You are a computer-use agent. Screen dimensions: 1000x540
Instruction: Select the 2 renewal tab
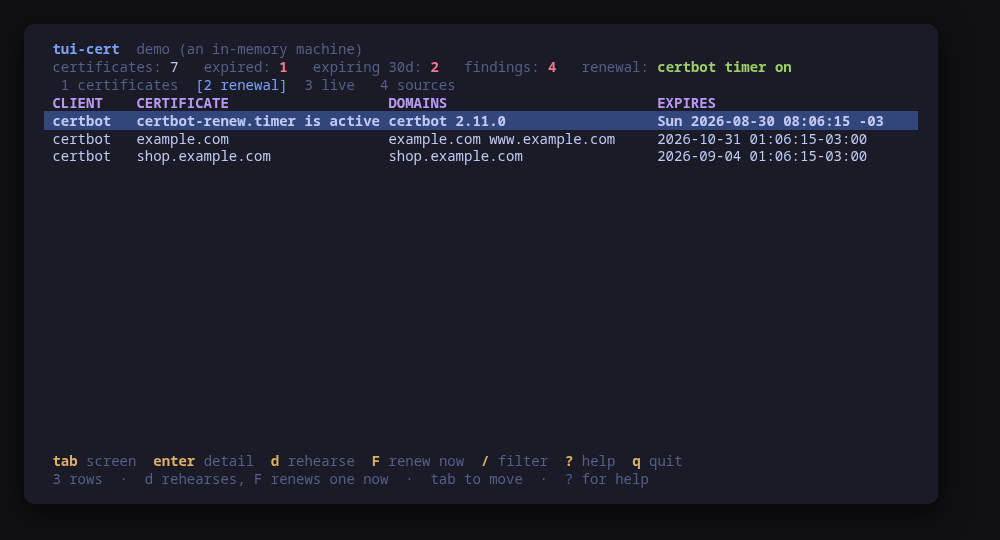pyautogui.click(x=241, y=85)
